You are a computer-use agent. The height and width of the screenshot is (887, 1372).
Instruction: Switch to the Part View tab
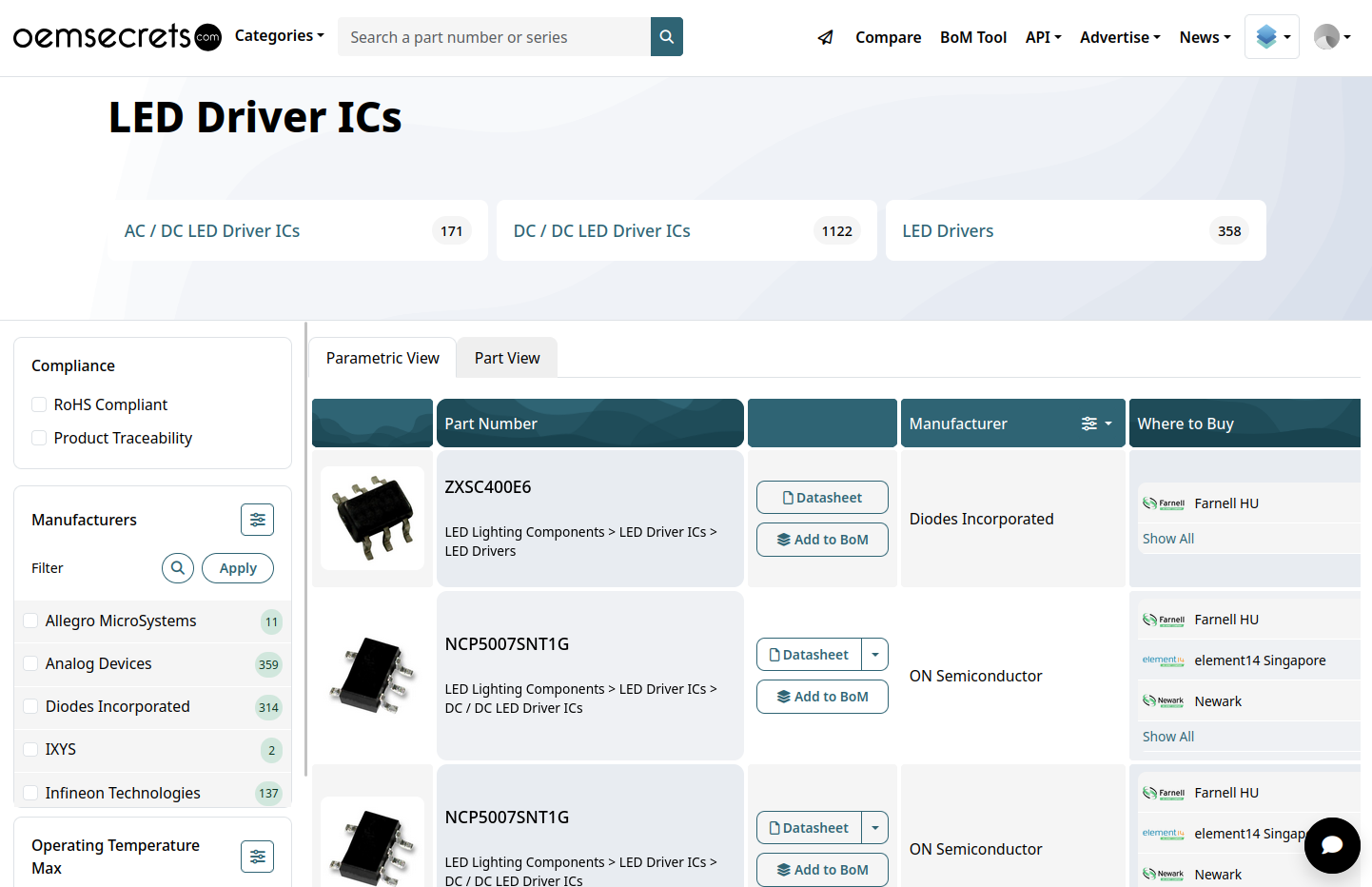507,358
